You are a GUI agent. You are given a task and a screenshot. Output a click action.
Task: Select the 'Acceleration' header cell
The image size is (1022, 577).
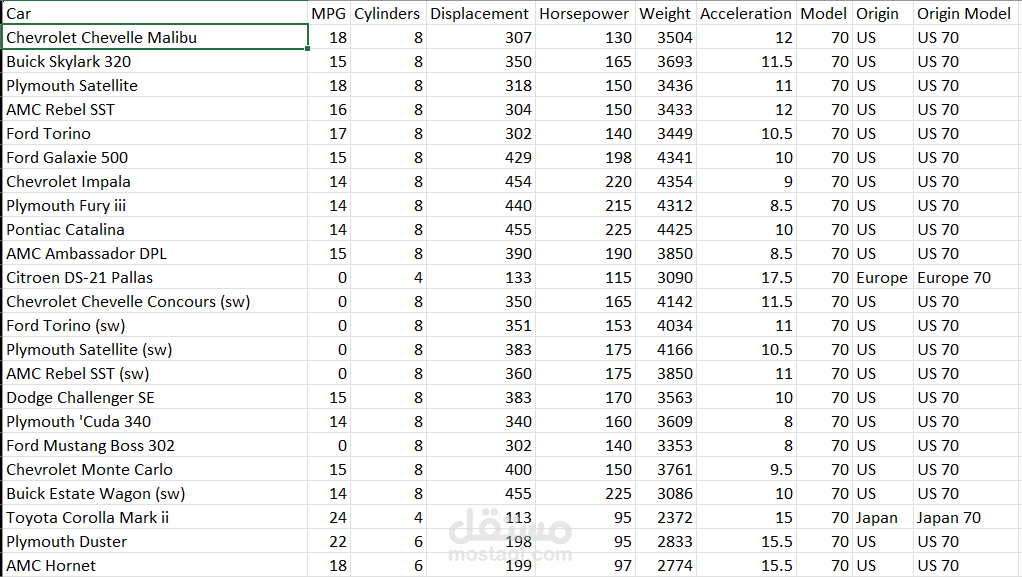click(747, 13)
